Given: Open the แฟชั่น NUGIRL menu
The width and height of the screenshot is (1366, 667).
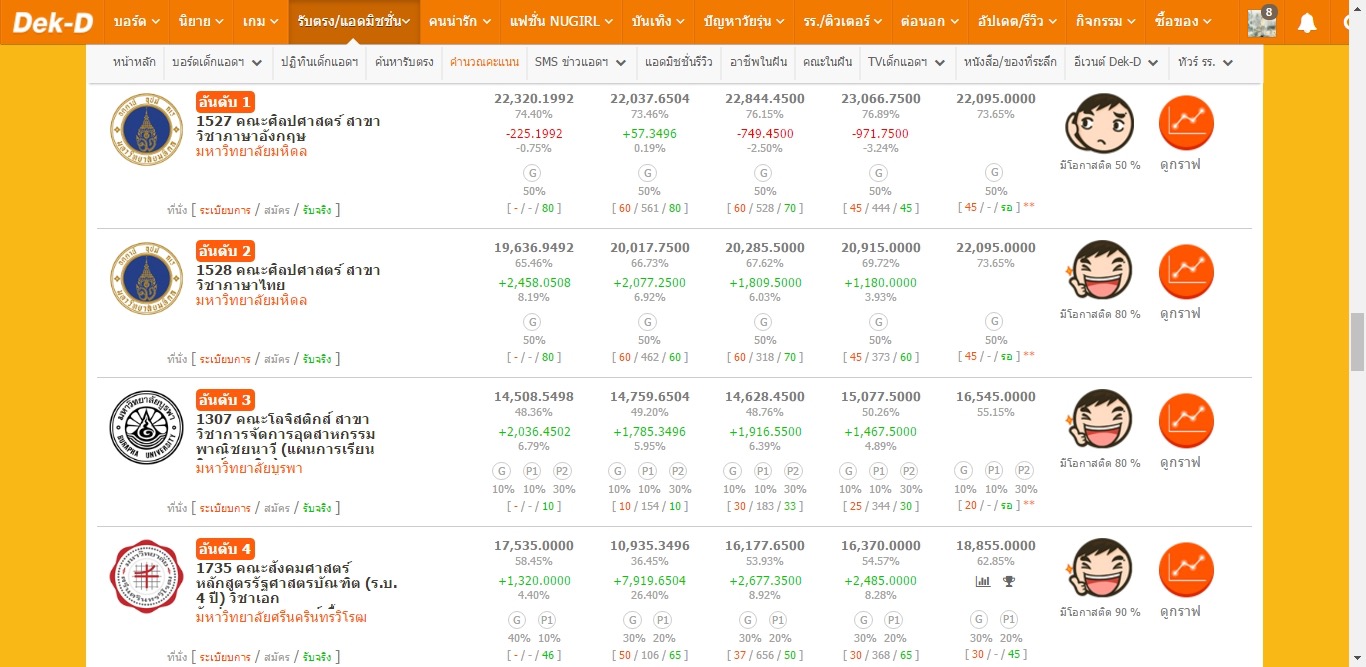Looking at the screenshot, I should [x=559, y=21].
